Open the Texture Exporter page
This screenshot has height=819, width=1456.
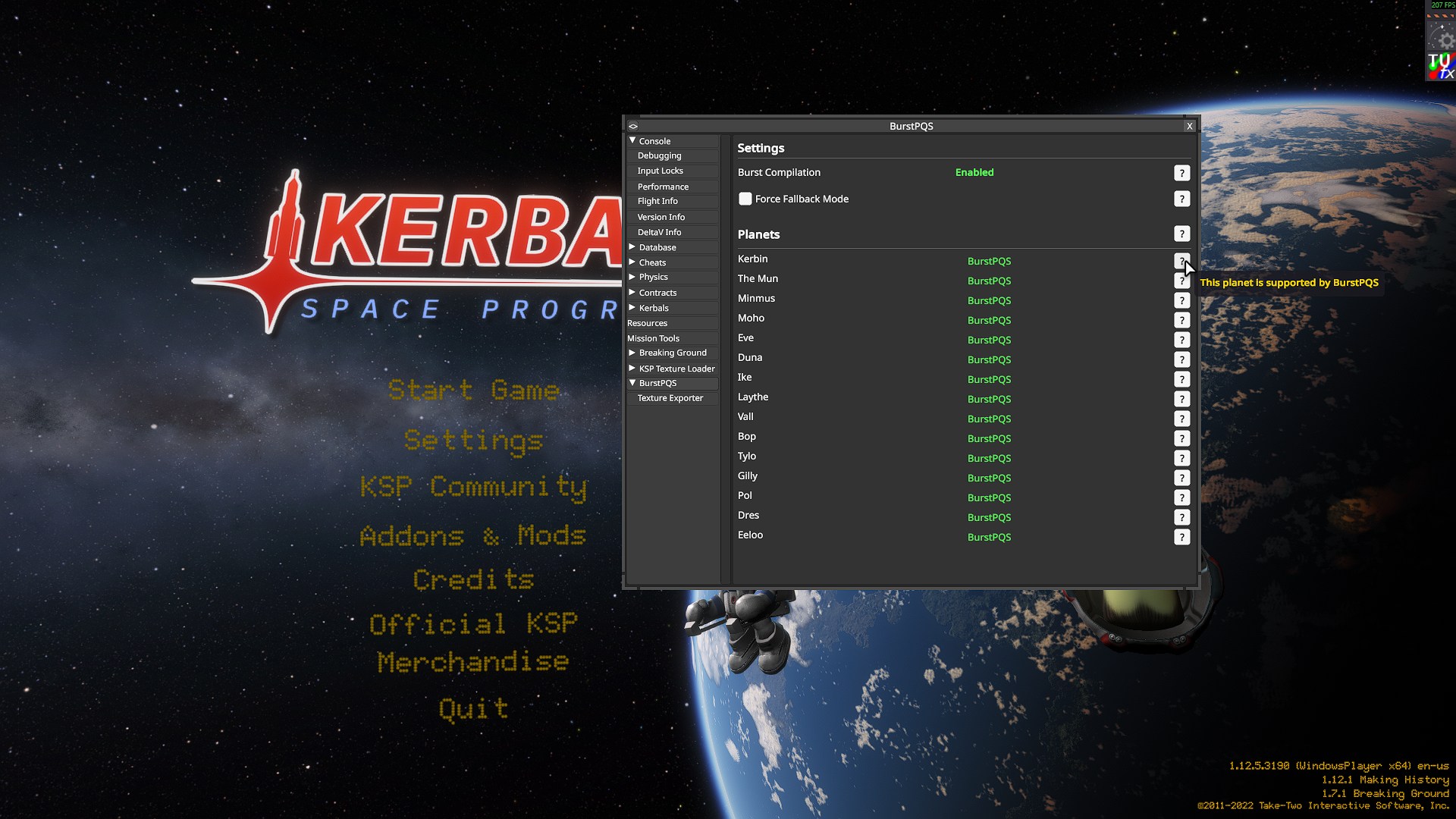(672, 398)
